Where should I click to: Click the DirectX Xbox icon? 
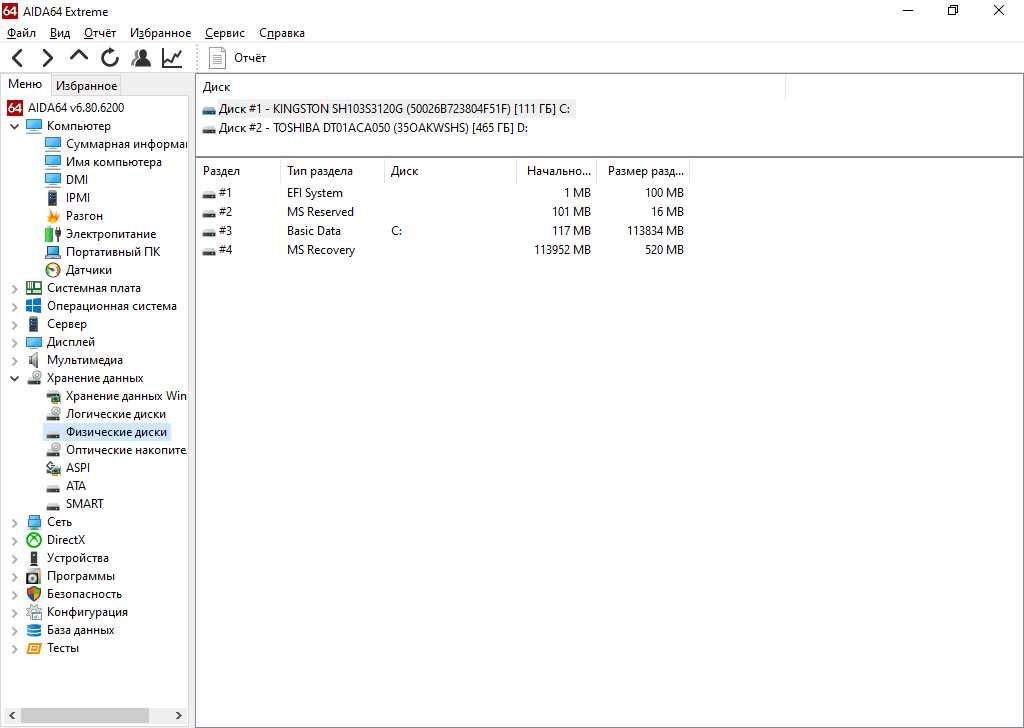[34, 540]
